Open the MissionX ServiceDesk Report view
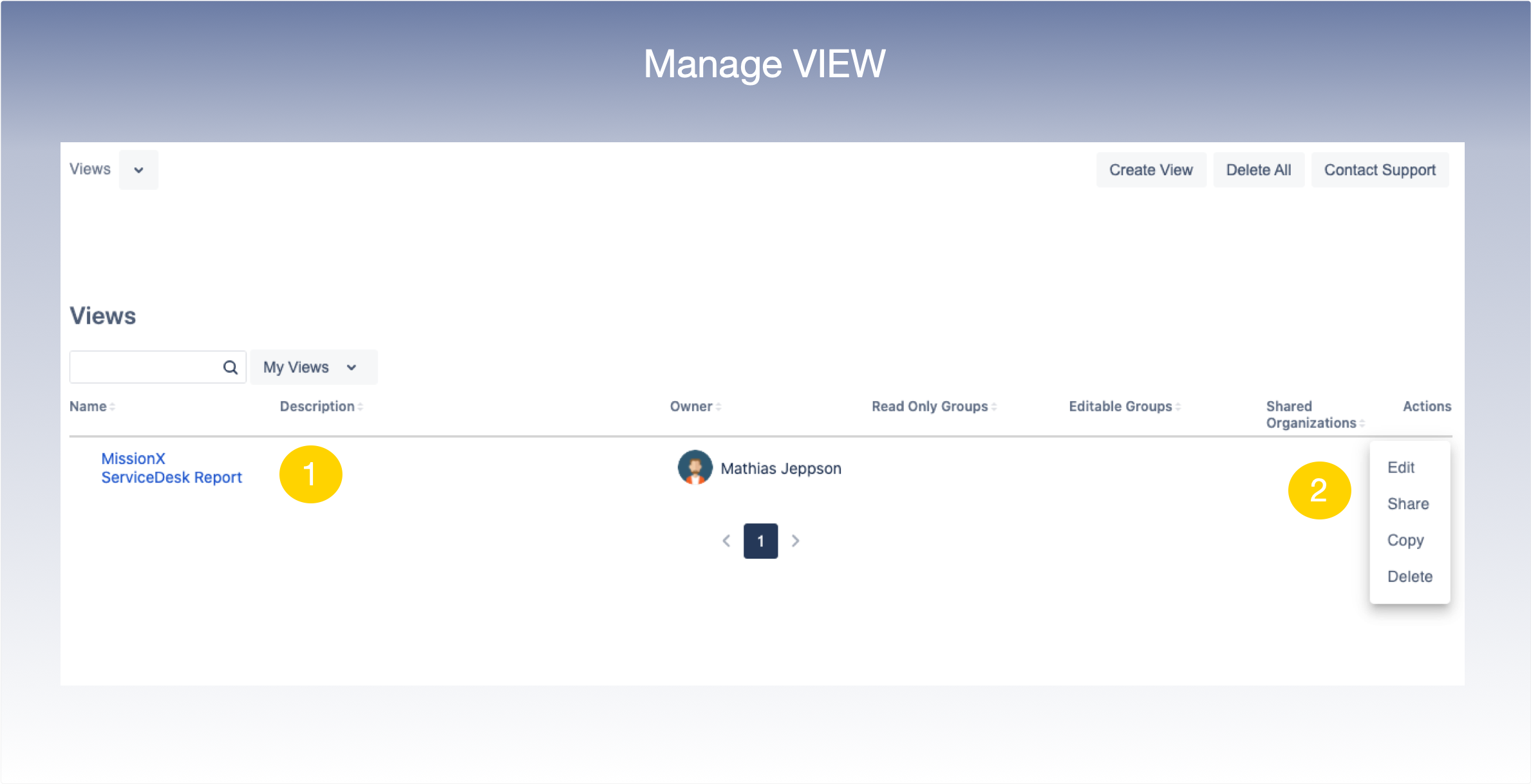The width and height of the screenshot is (1531, 784). (171, 468)
